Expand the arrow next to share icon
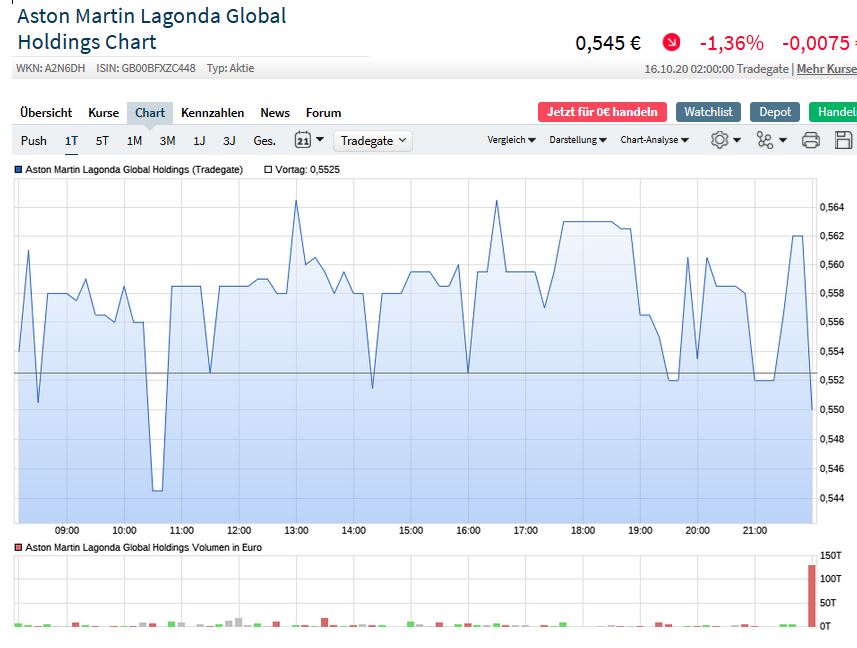 point(783,140)
